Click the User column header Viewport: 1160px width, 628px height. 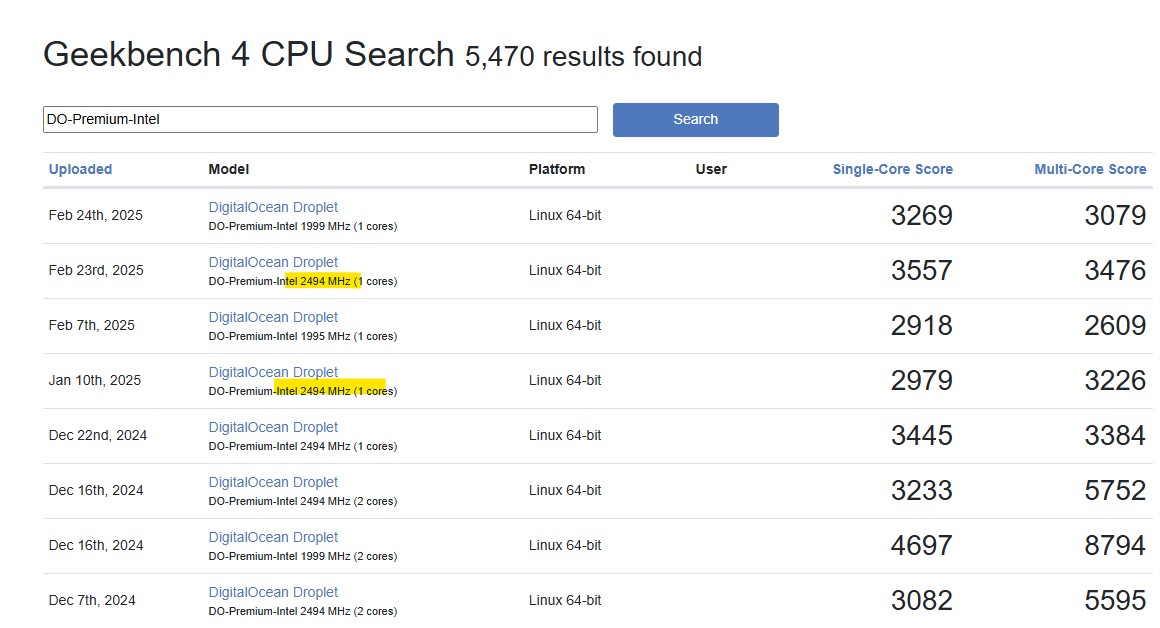tap(711, 169)
